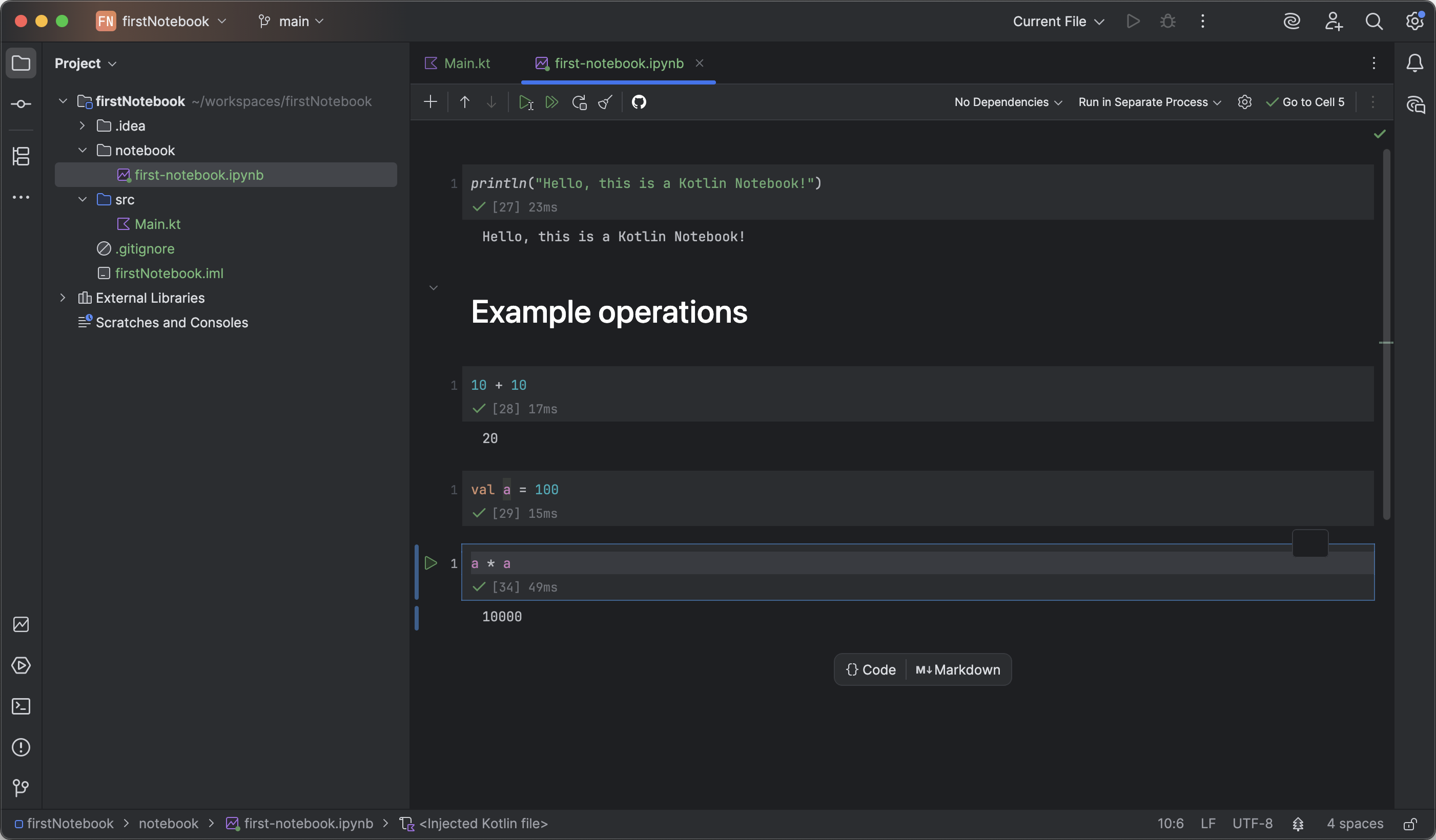Select firstNotebook.iml file

pos(169,273)
